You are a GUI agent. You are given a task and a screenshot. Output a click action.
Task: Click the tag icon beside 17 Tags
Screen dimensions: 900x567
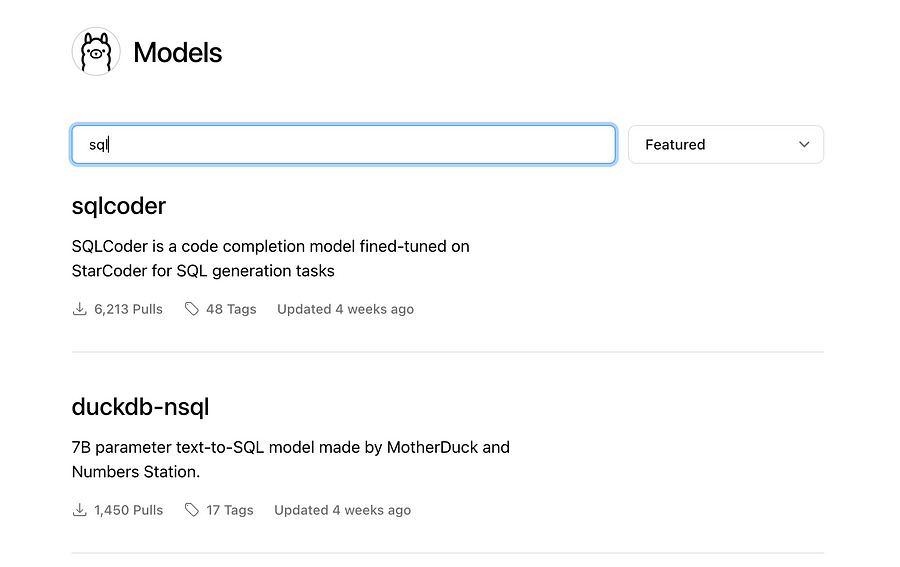coord(192,510)
